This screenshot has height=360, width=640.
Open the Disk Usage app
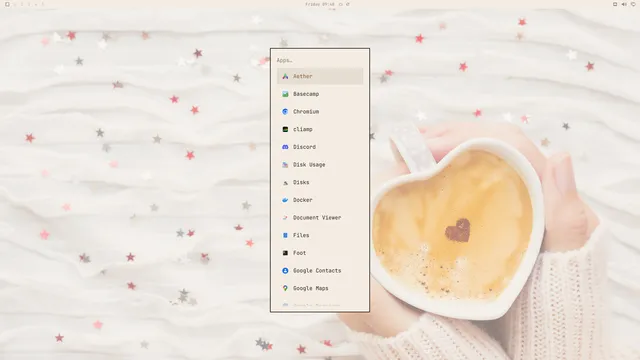[x=320, y=164]
